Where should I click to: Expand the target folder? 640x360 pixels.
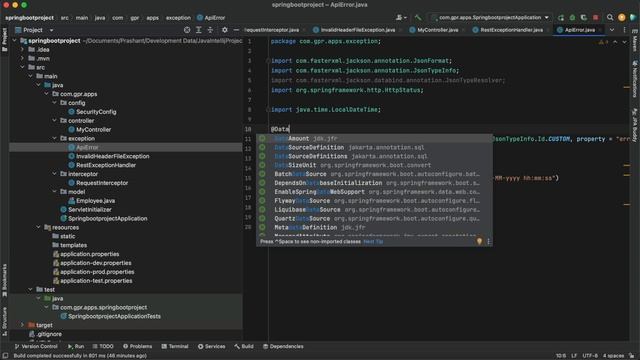pyautogui.click(x=22, y=325)
